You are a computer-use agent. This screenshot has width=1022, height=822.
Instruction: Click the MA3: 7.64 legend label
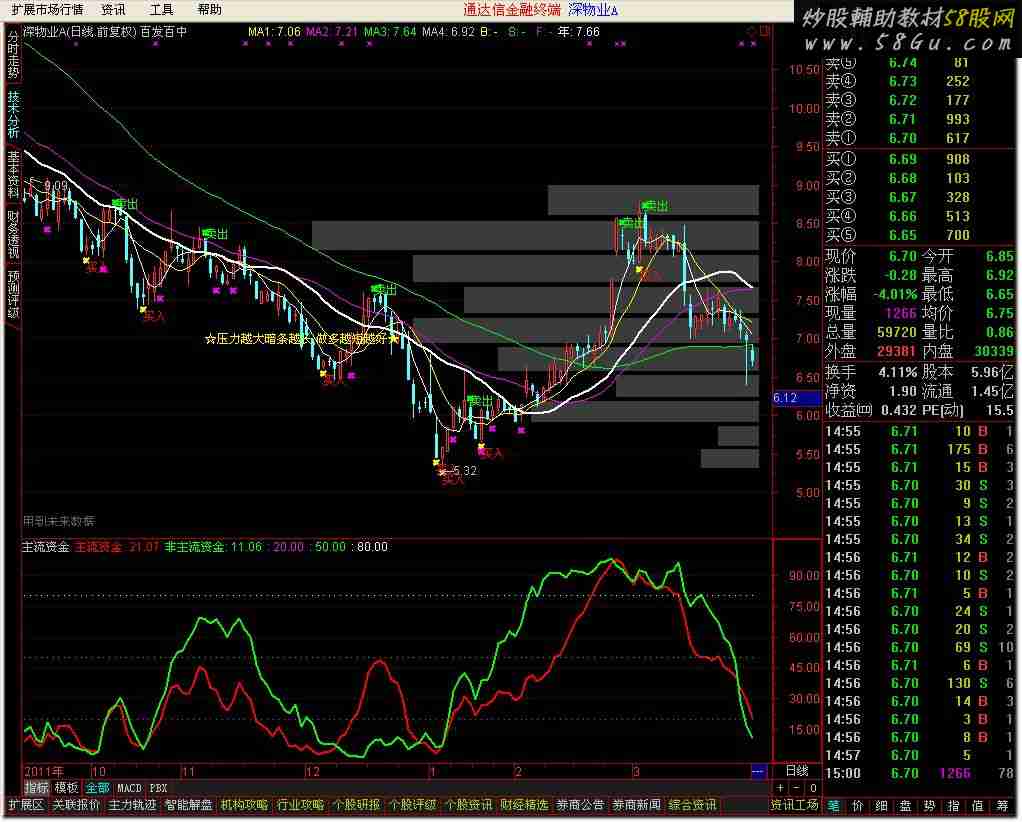click(390, 31)
